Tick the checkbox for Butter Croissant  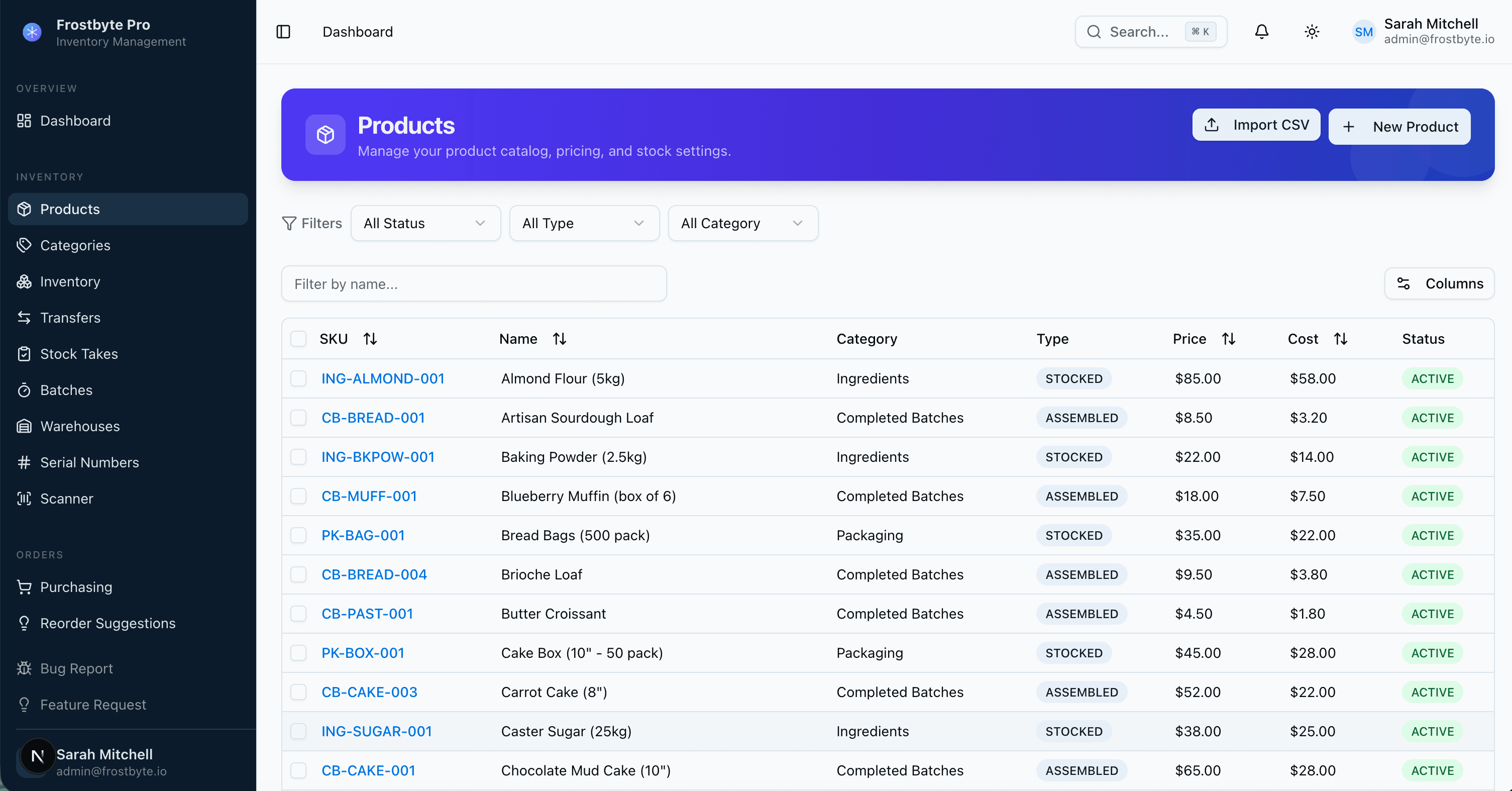[x=299, y=614]
